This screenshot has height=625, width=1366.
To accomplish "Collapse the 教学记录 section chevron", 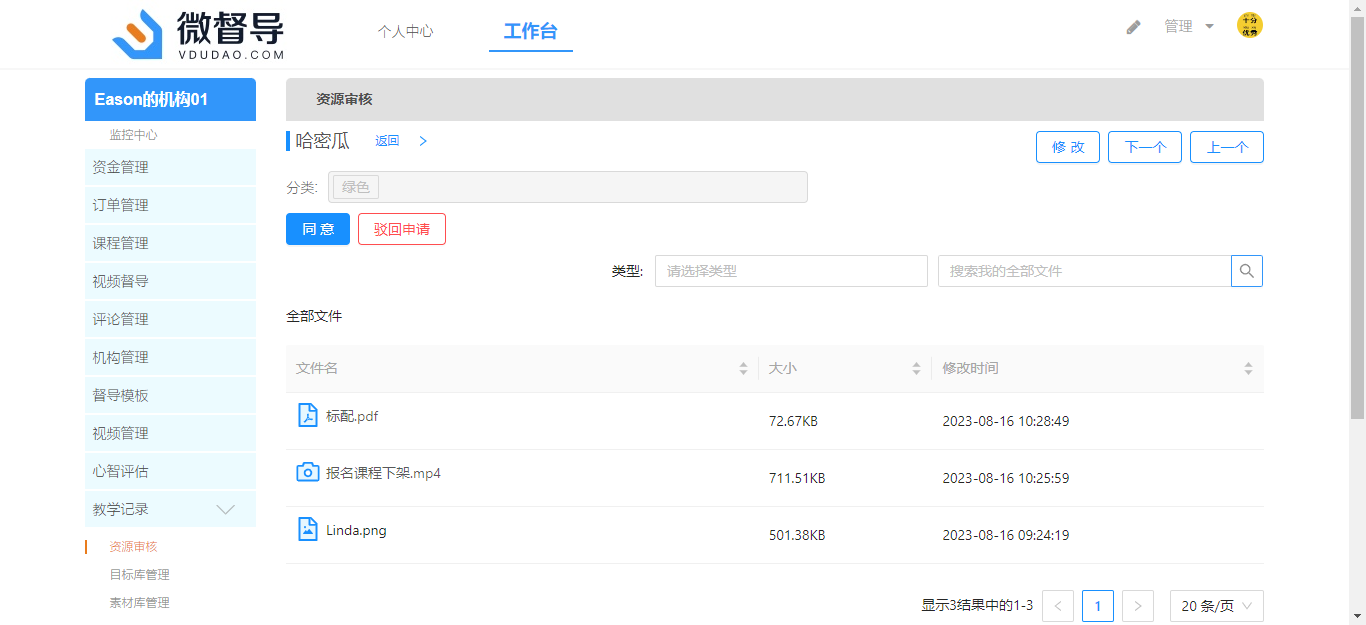I will coord(227,509).
